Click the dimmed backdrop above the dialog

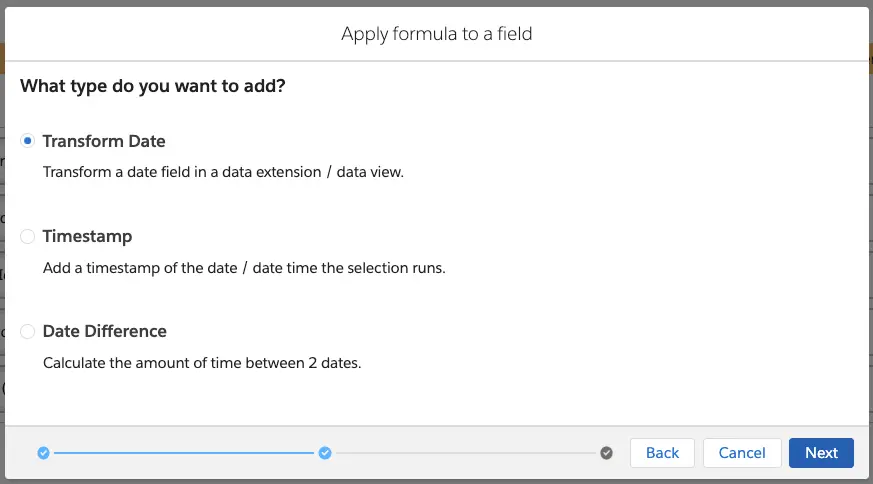click(436, 3)
